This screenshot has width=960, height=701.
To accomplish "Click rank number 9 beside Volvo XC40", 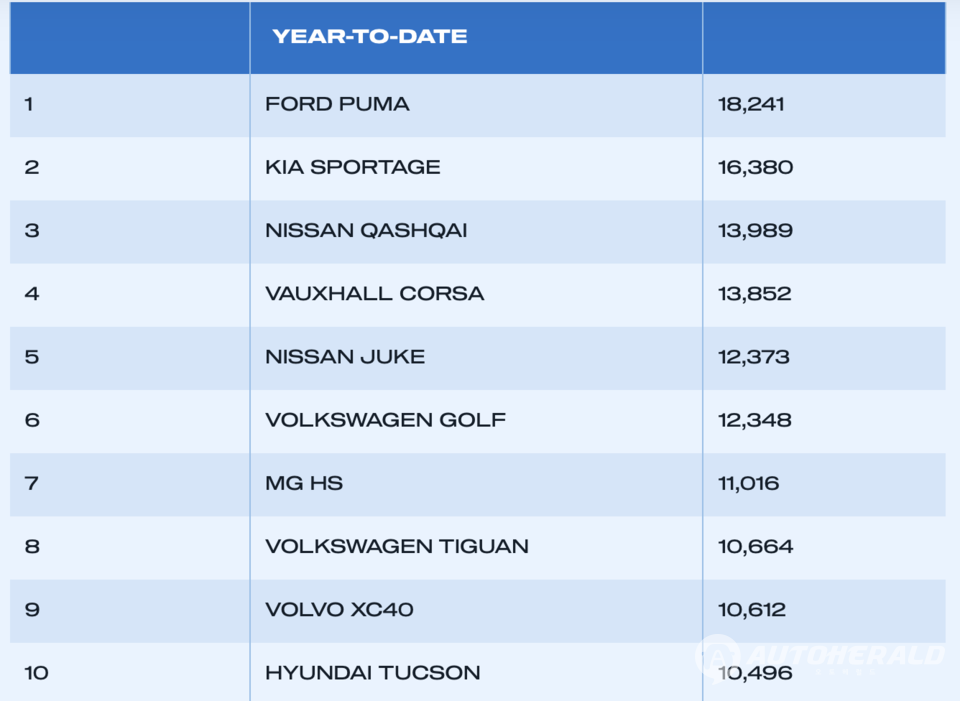I will (32, 610).
